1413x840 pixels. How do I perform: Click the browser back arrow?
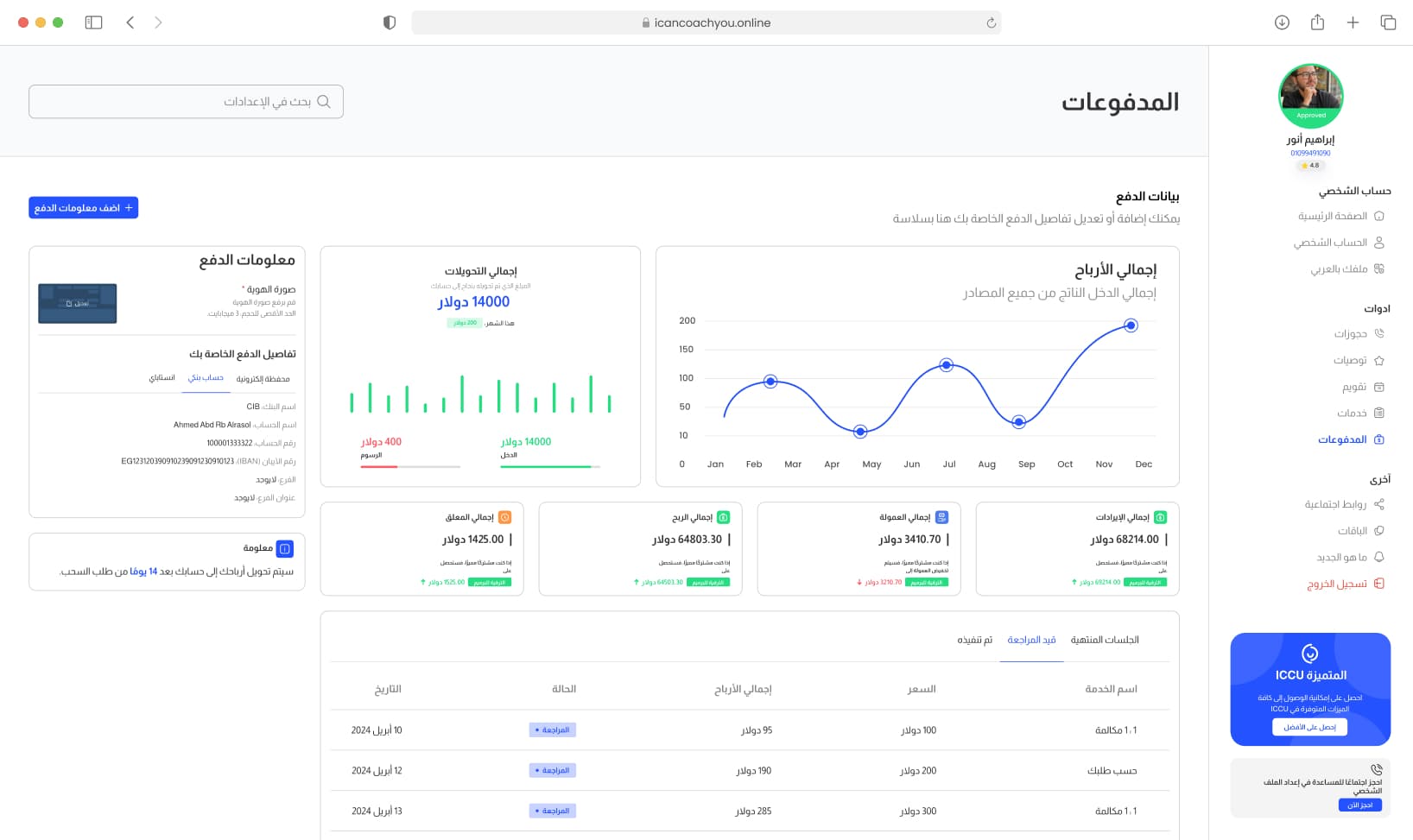tap(130, 22)
